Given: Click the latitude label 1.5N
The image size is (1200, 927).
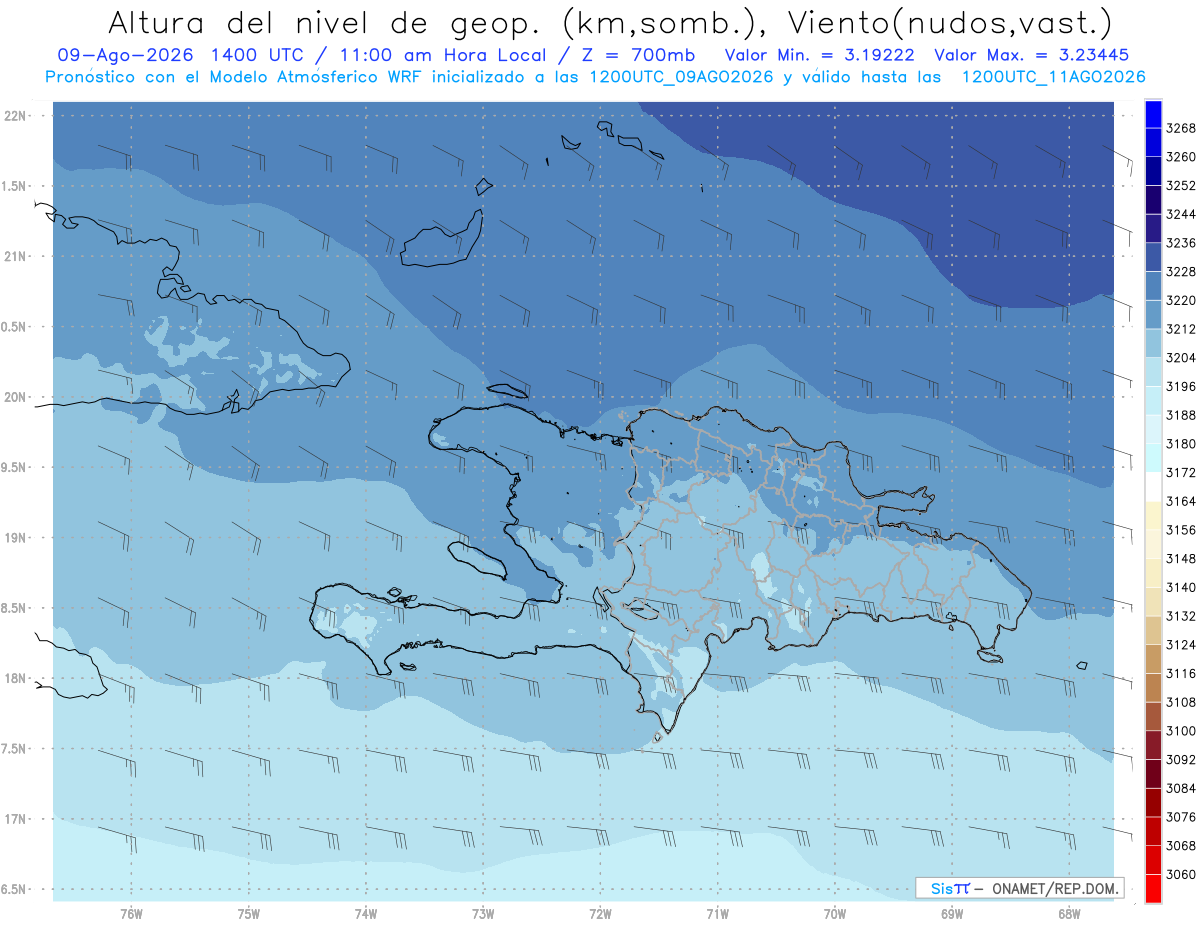Looking at the screenshot, I should pos(14,186).
